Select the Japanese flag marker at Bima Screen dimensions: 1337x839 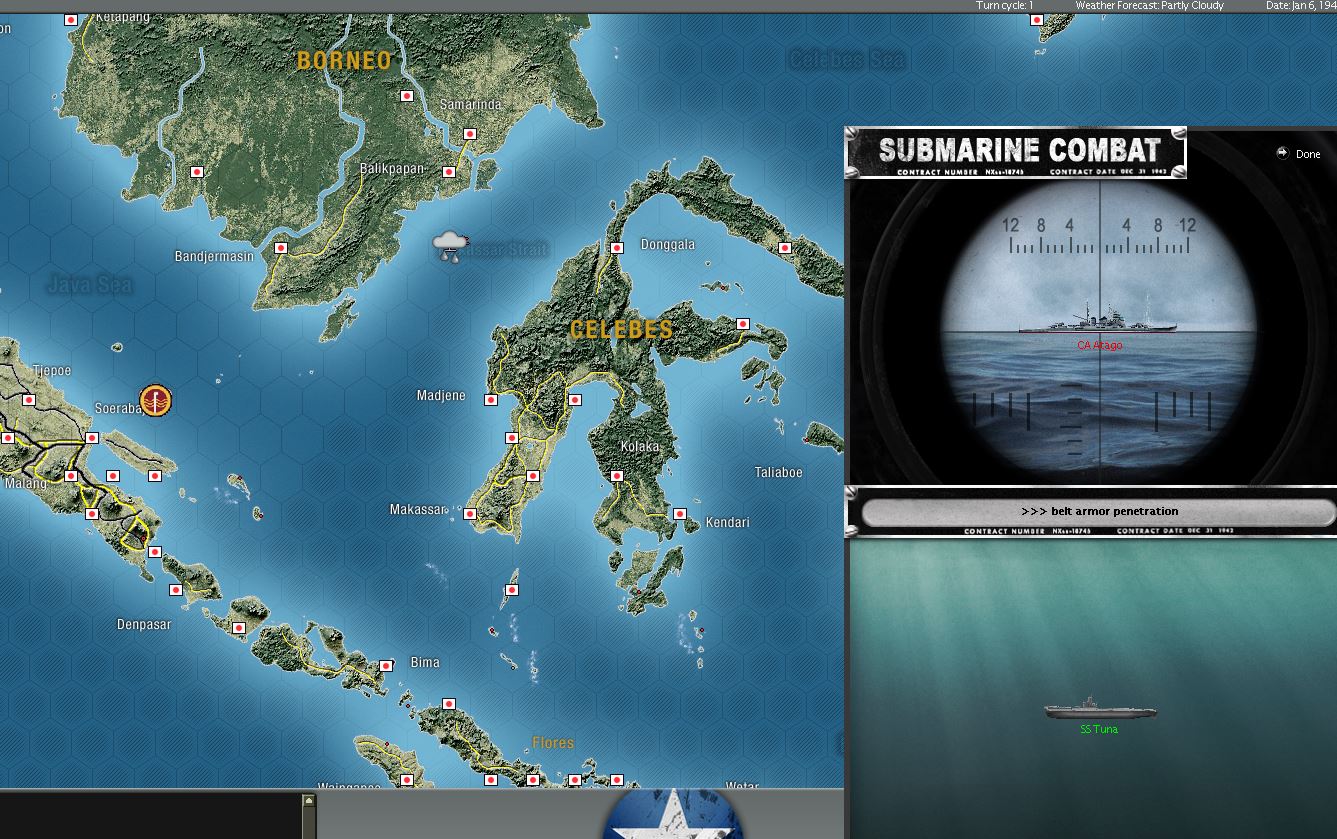coord(386,666)
